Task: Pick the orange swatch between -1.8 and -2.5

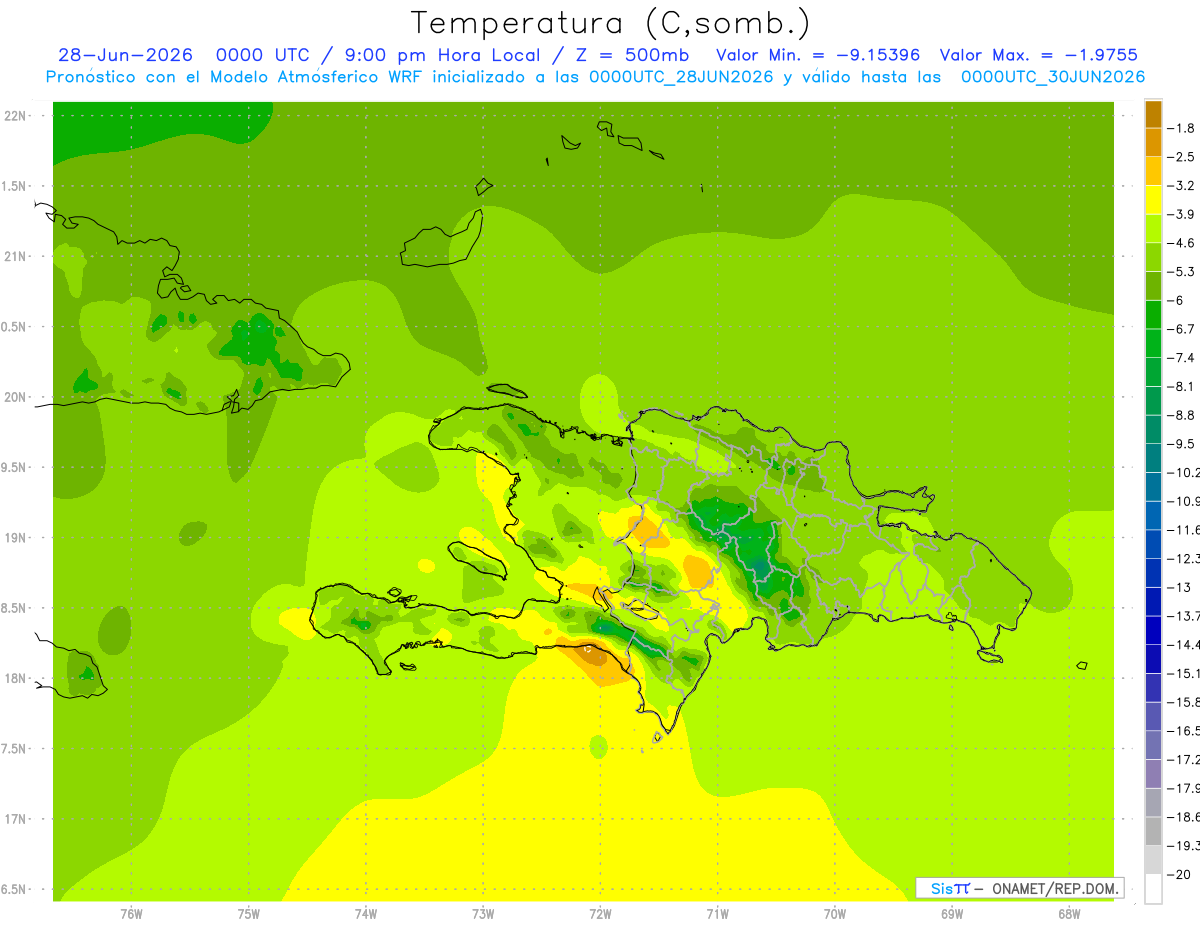Action: [x=1153, y=142]
